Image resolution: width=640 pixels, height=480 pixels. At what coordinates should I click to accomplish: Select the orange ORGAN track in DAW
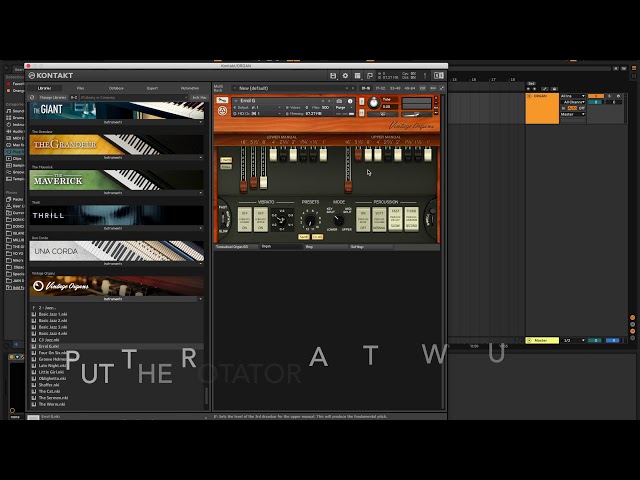tap(542, 109)
